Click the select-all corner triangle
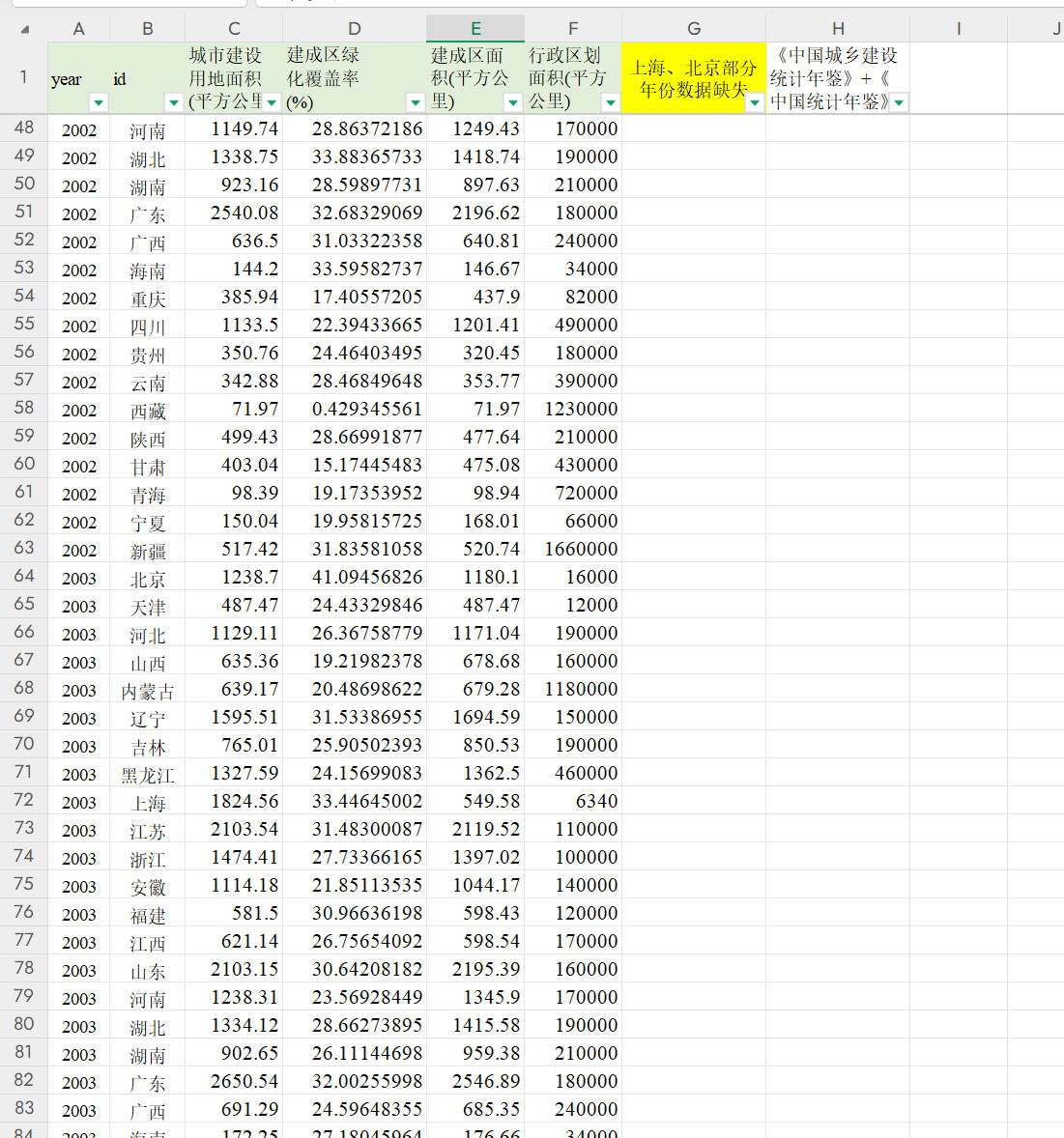The image size is (1064, 1138). click(x=25, y=29)
